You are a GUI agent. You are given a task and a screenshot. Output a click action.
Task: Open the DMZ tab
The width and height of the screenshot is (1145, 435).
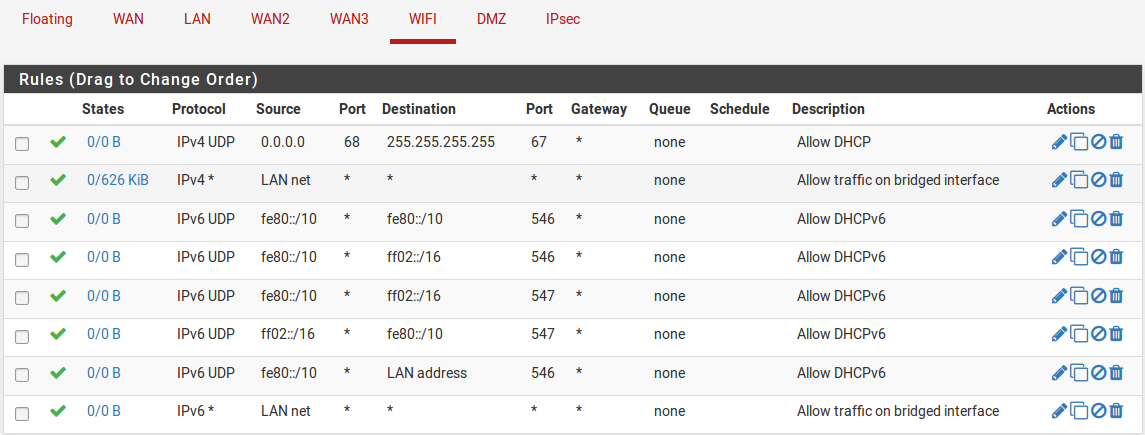(491, 19)
